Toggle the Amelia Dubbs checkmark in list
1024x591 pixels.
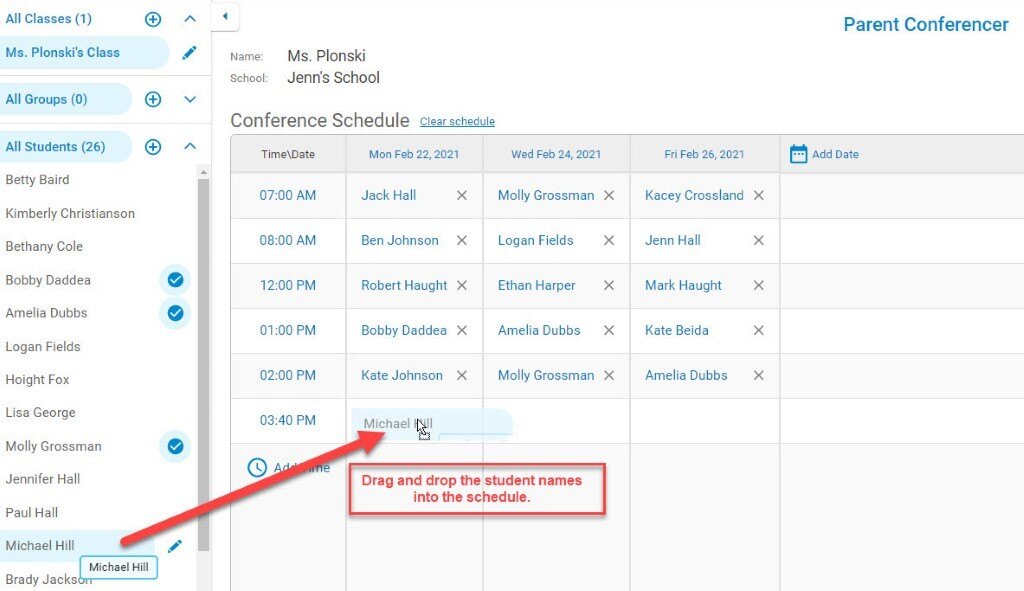coord(175,313)
